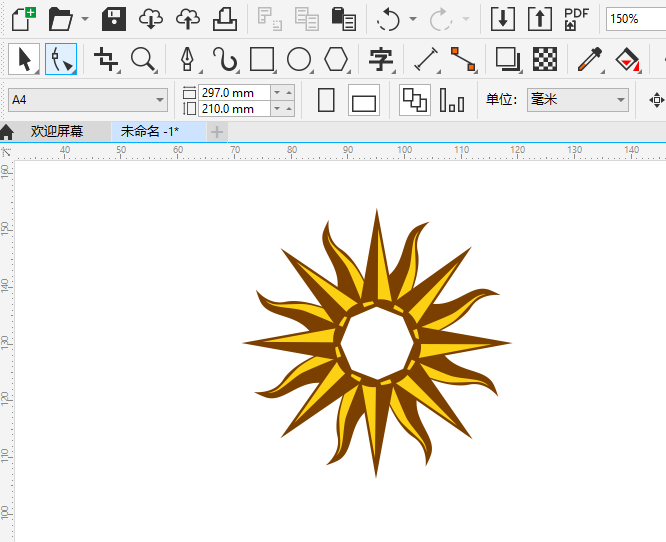The width and height of the screenshot is (666, 542).
Task: Select the Connector tool
Action: click(x=463, y=59)
